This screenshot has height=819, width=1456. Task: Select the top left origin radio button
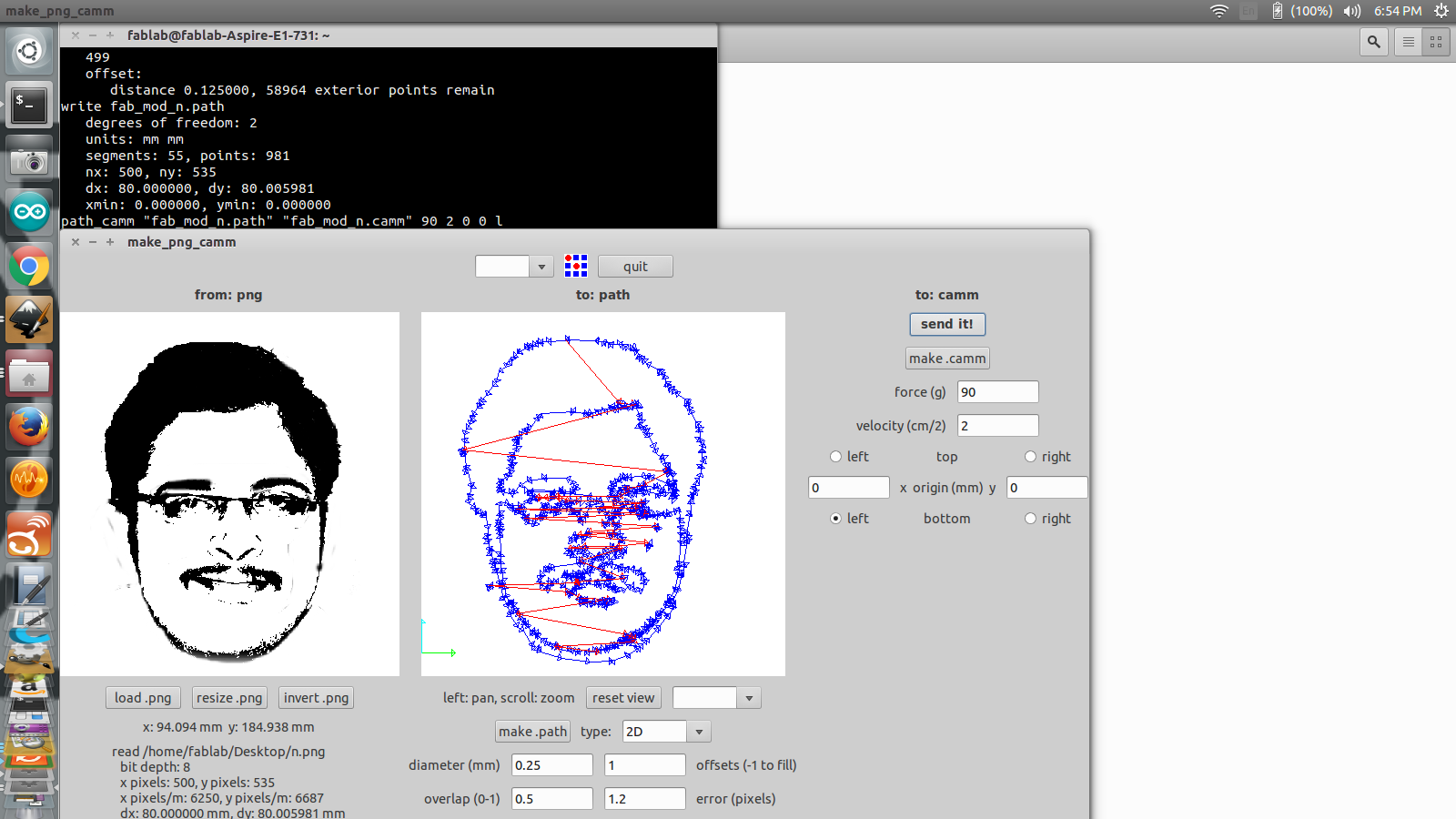click(835, 457)
